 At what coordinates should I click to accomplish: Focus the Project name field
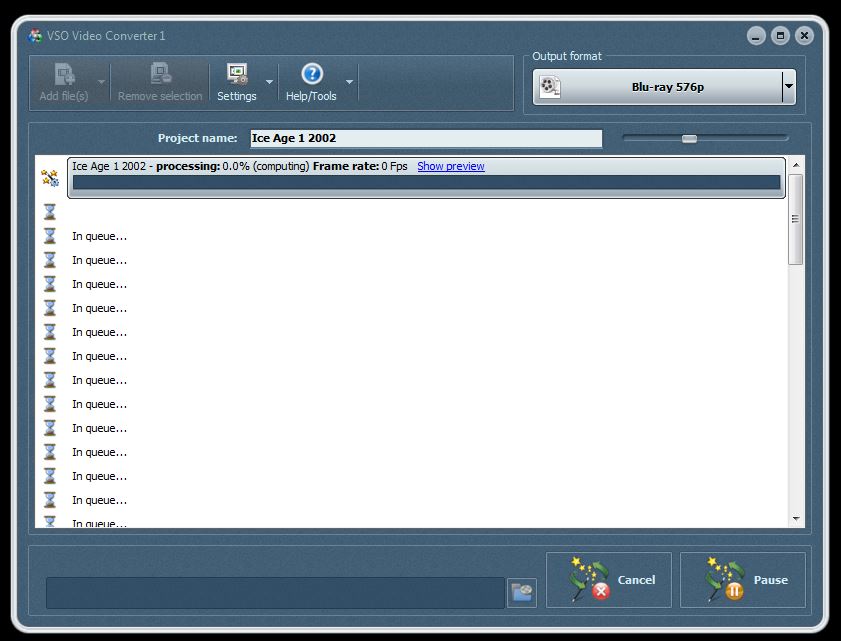tap(426, 138)
